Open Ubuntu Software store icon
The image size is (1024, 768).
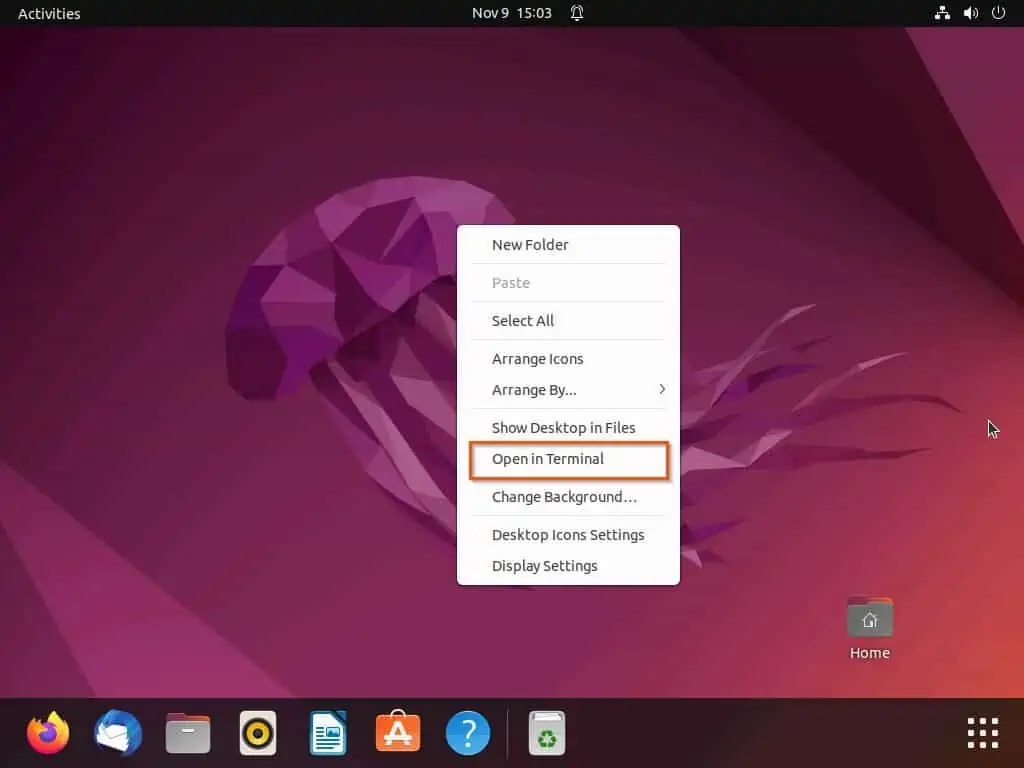[x=398, y=731]
